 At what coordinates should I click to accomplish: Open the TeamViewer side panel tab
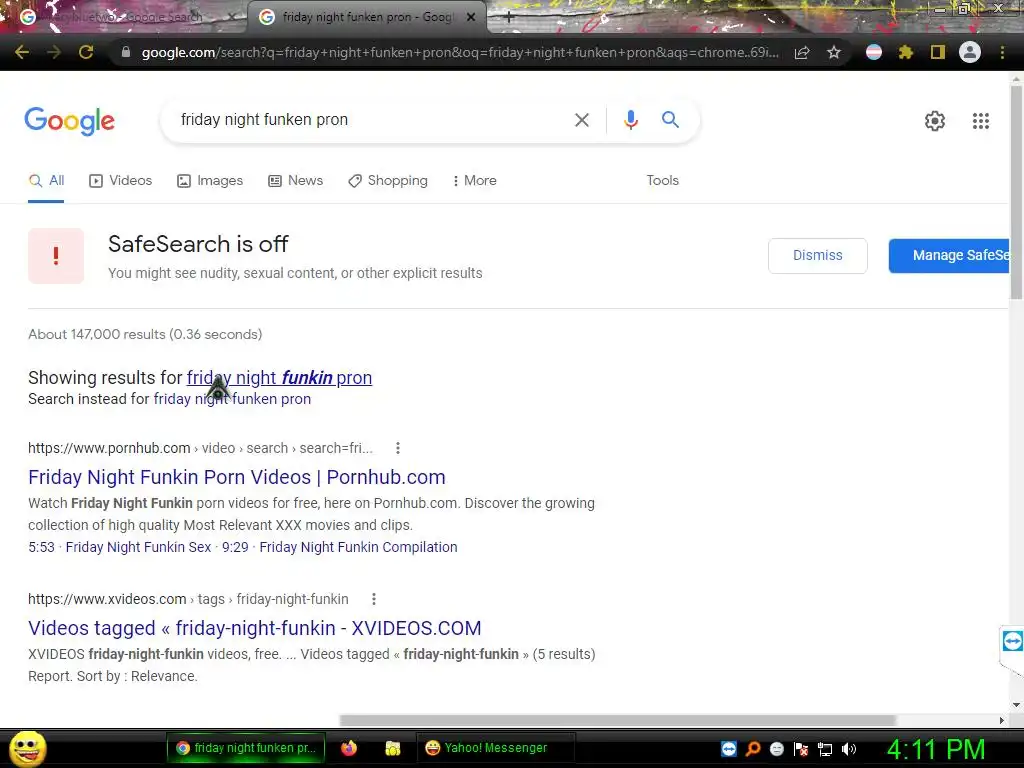click(x=1012, y=641)
